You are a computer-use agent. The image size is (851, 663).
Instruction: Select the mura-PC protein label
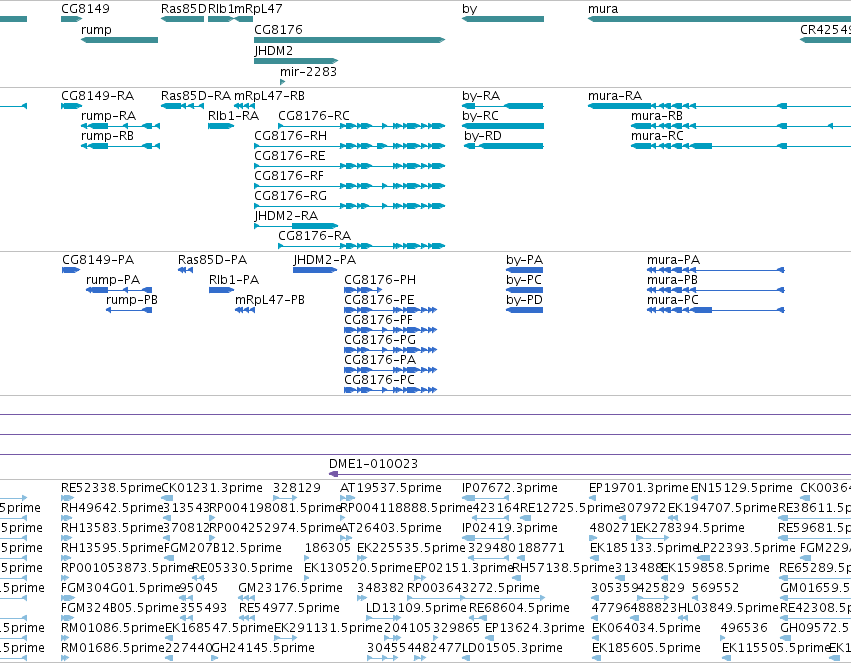672,300
